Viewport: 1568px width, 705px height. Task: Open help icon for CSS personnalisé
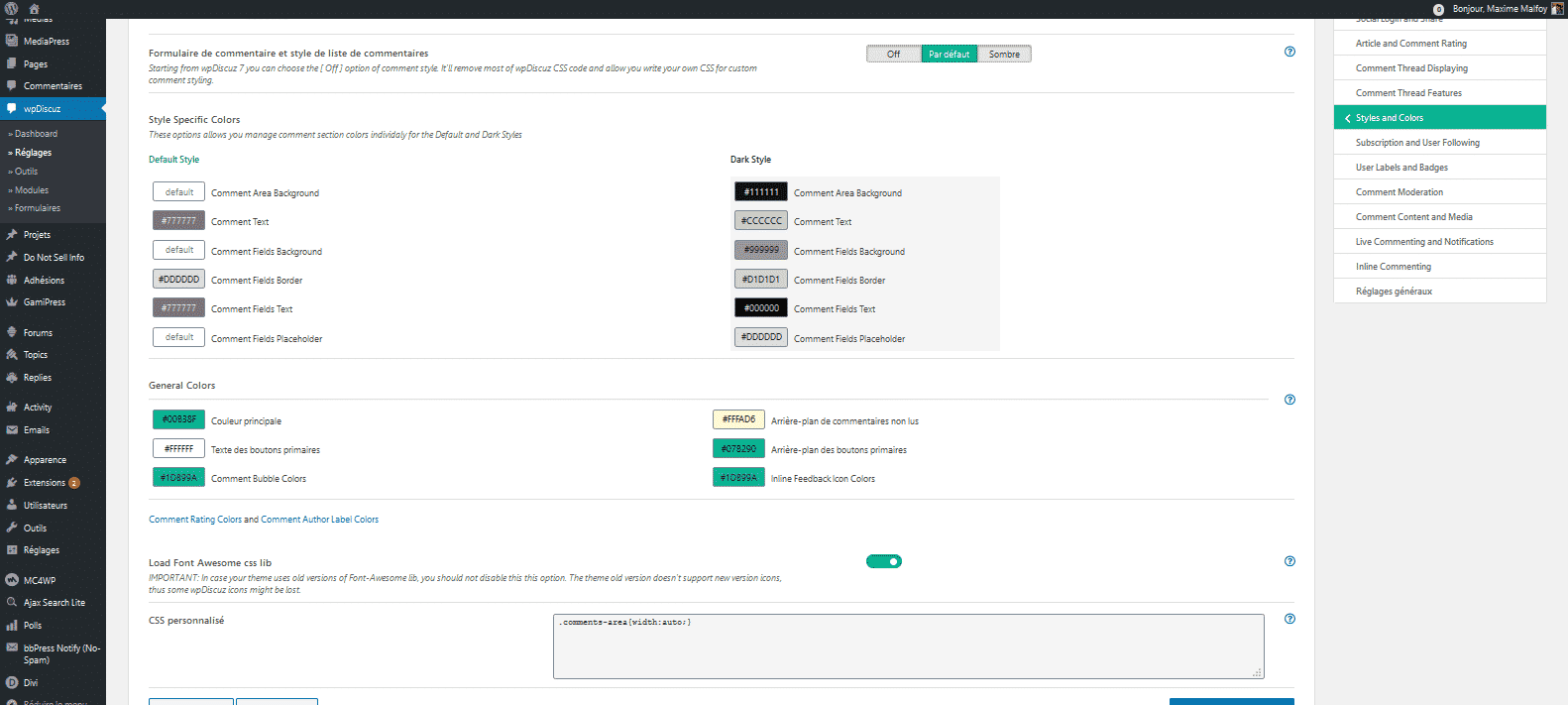1289,619
